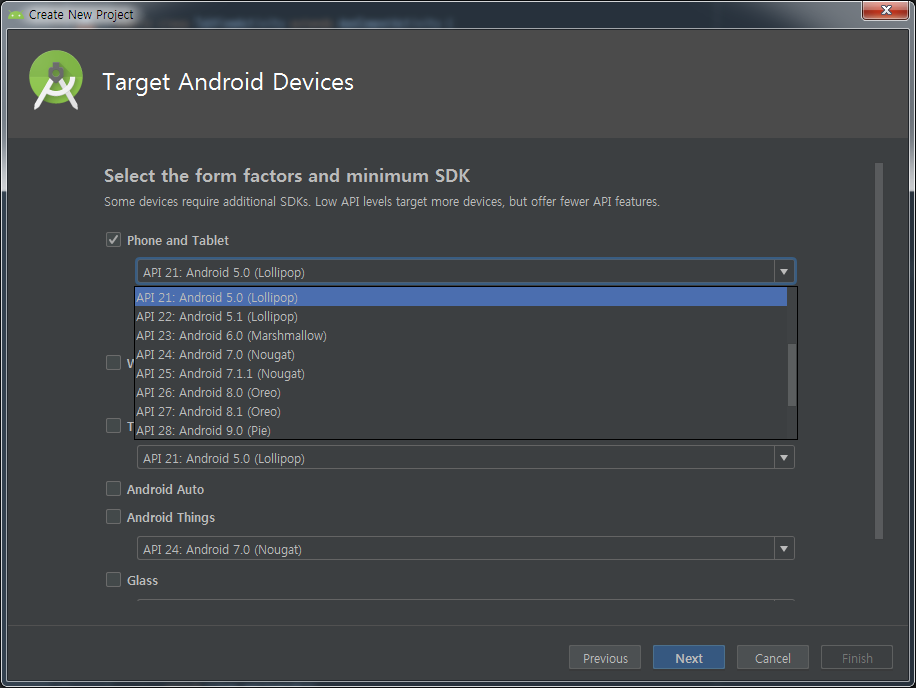
Task: Enable the Glass checkbox
Action: click(113, 579)
